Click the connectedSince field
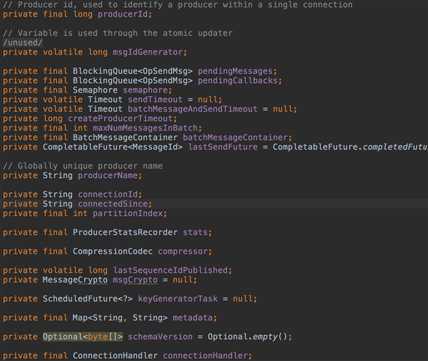 coord(113,203)
